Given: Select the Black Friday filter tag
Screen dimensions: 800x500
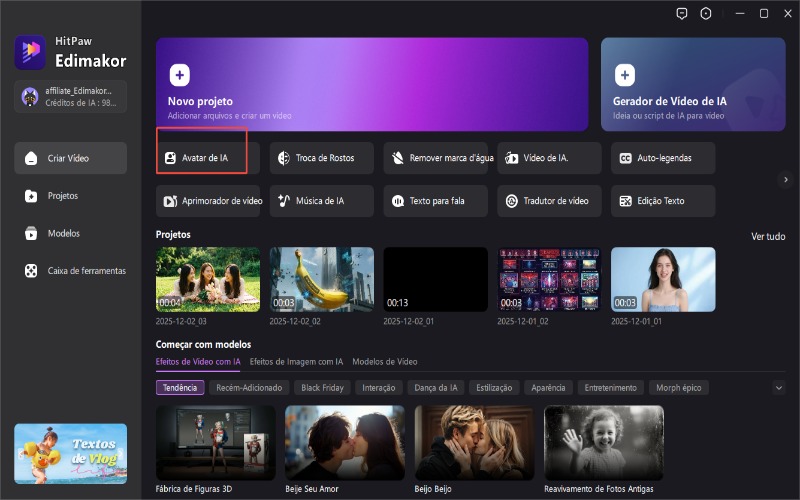Looking at the screenshot, I should (324, 388).
